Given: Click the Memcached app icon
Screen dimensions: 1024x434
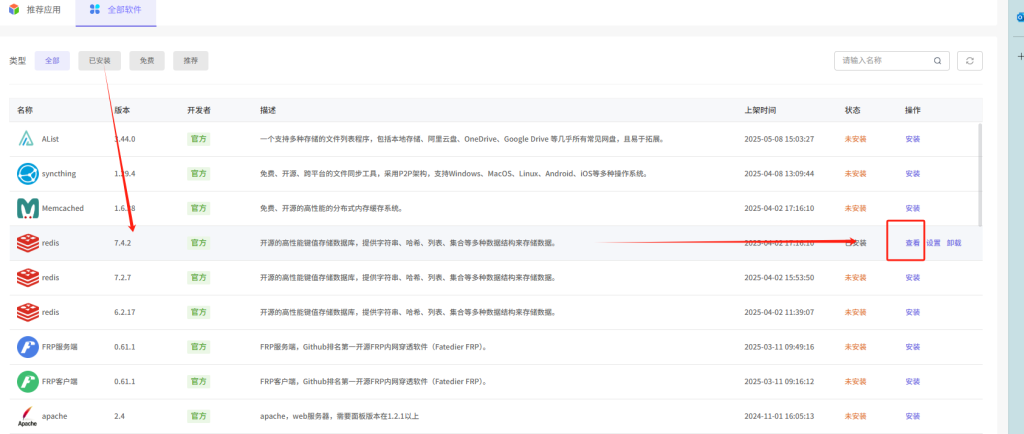Looking at the screenshot, I should tap(27, 208).
